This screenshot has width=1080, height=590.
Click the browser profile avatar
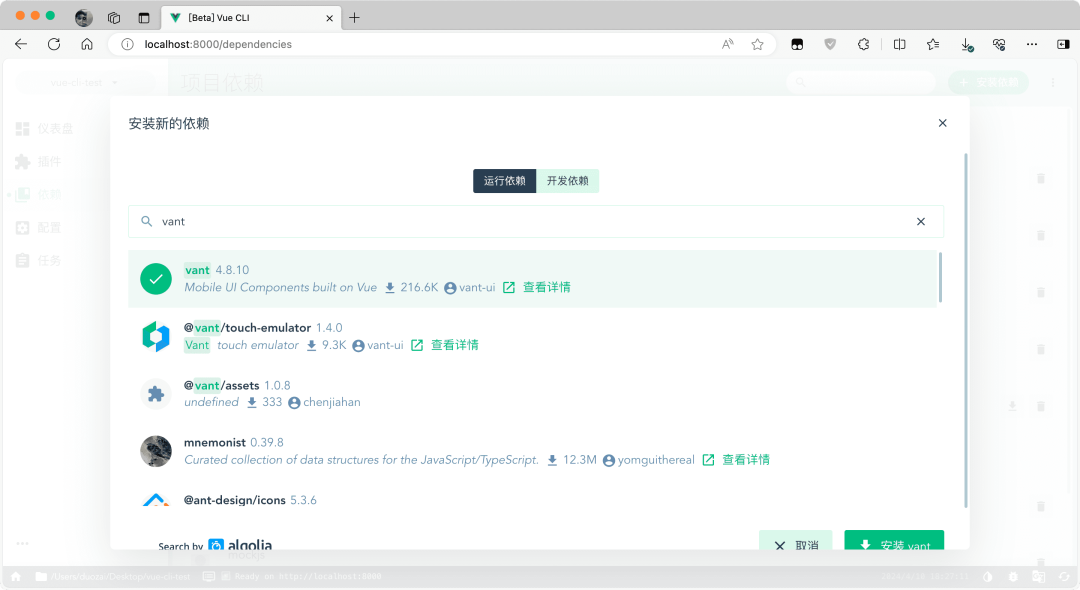click(84, 18)
